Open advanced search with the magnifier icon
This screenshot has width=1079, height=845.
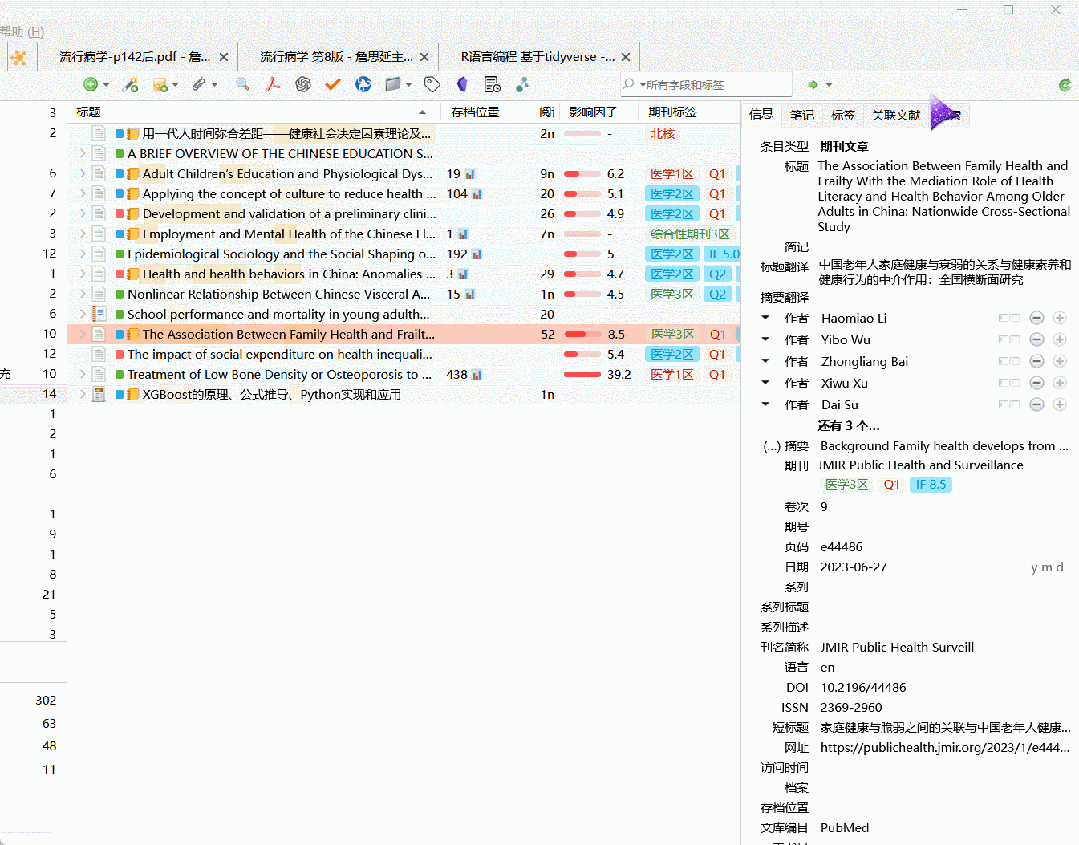click(241, 84)
